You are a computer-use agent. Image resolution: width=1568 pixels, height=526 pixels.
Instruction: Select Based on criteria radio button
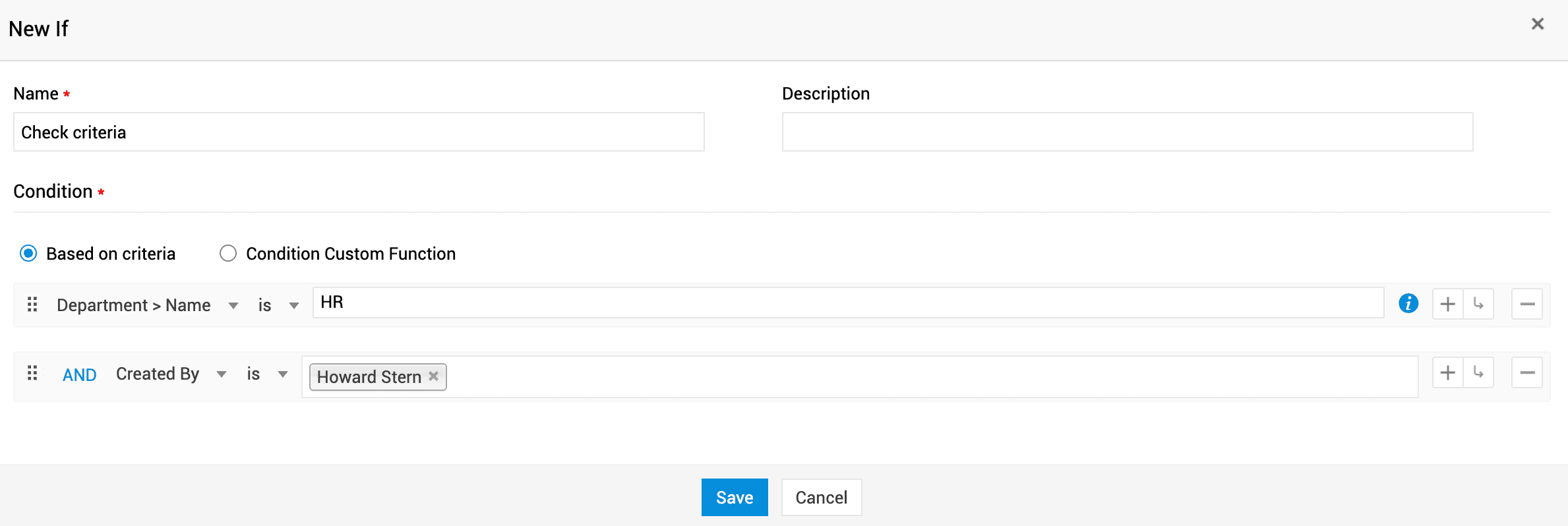tap(28, 254)
